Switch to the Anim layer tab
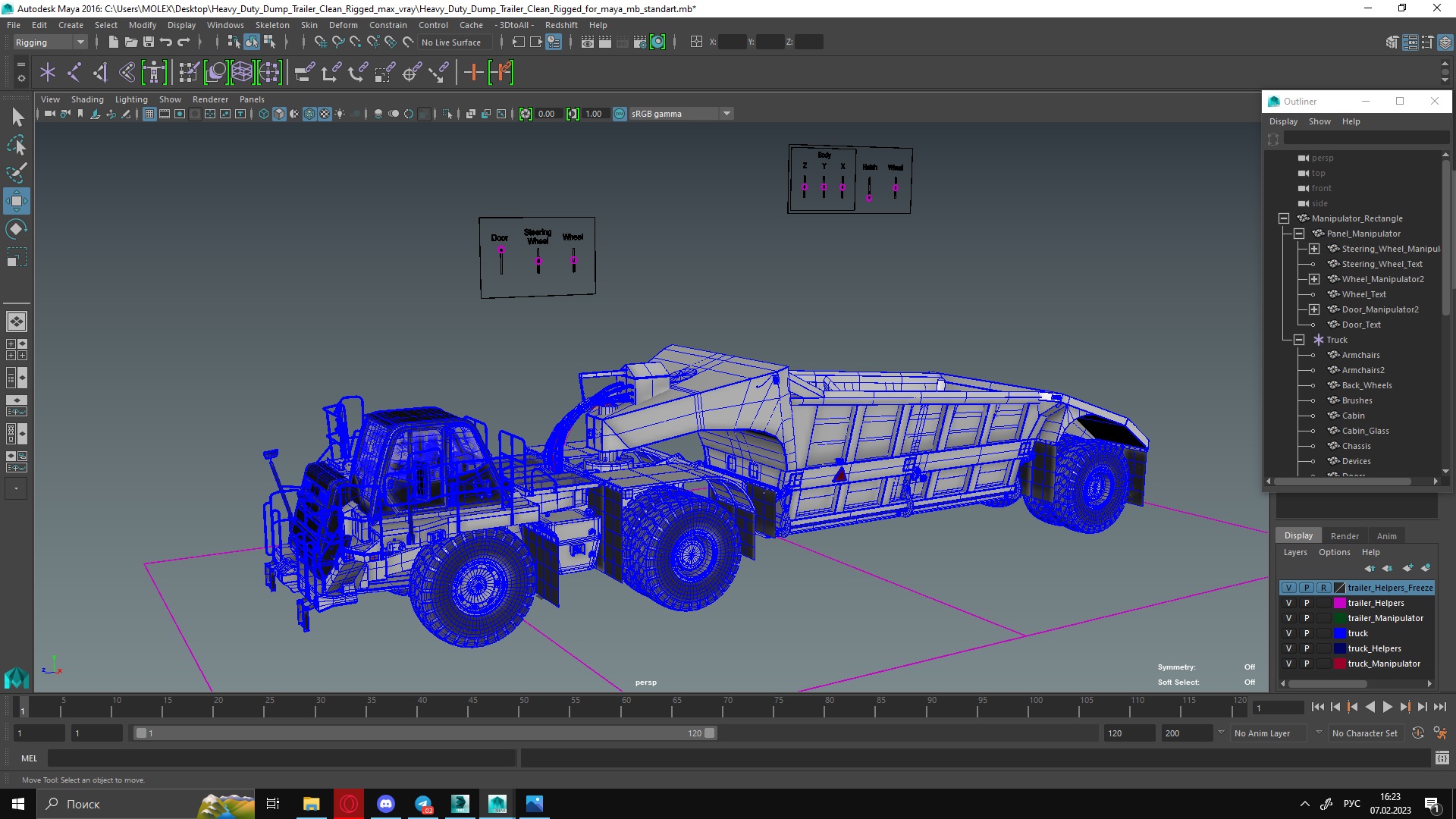 [1386, 535]
